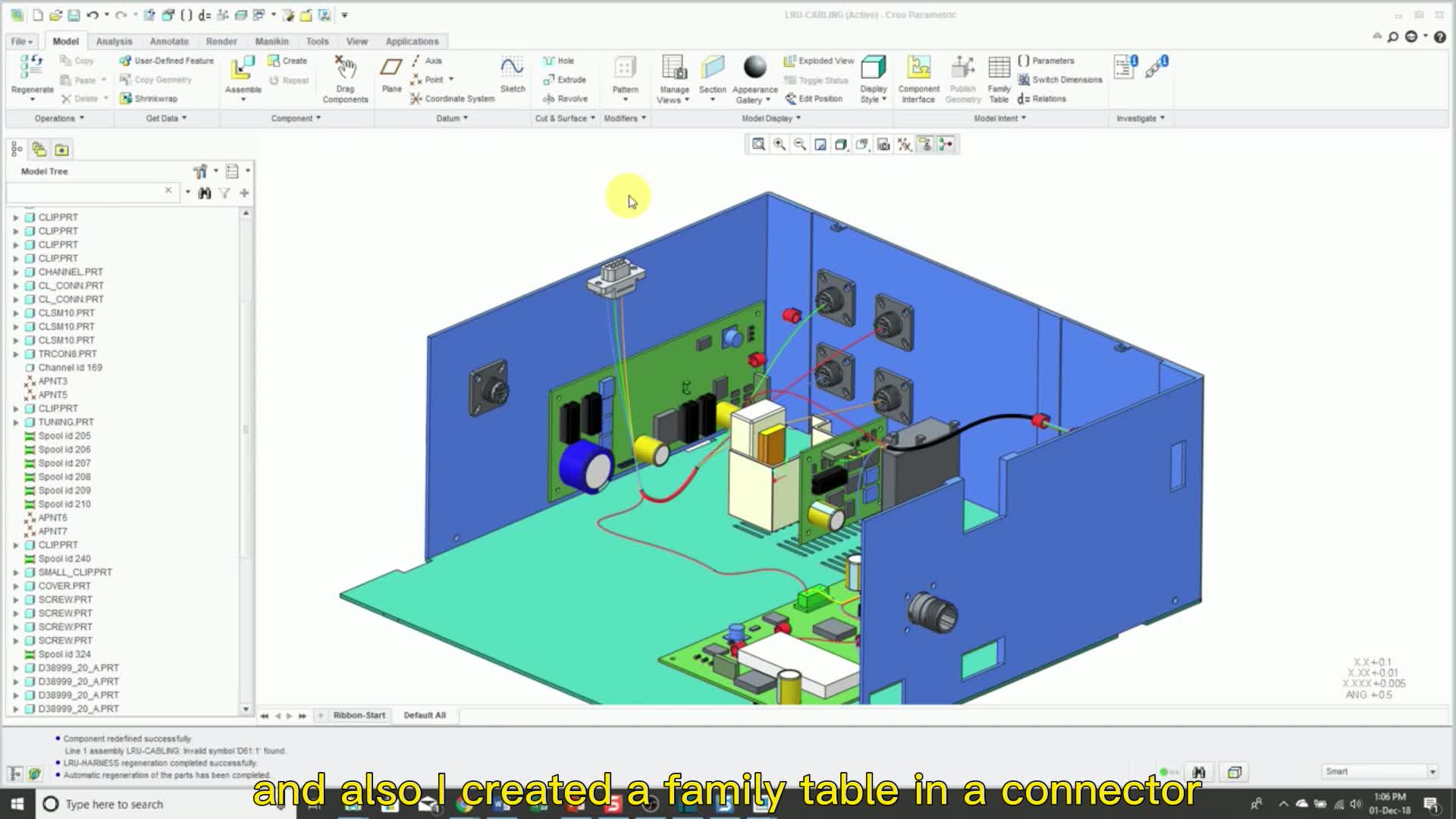This screenshot has height=819, width=1456.
Task: Click the Assemble component icon
Action: tap(243, 68)
